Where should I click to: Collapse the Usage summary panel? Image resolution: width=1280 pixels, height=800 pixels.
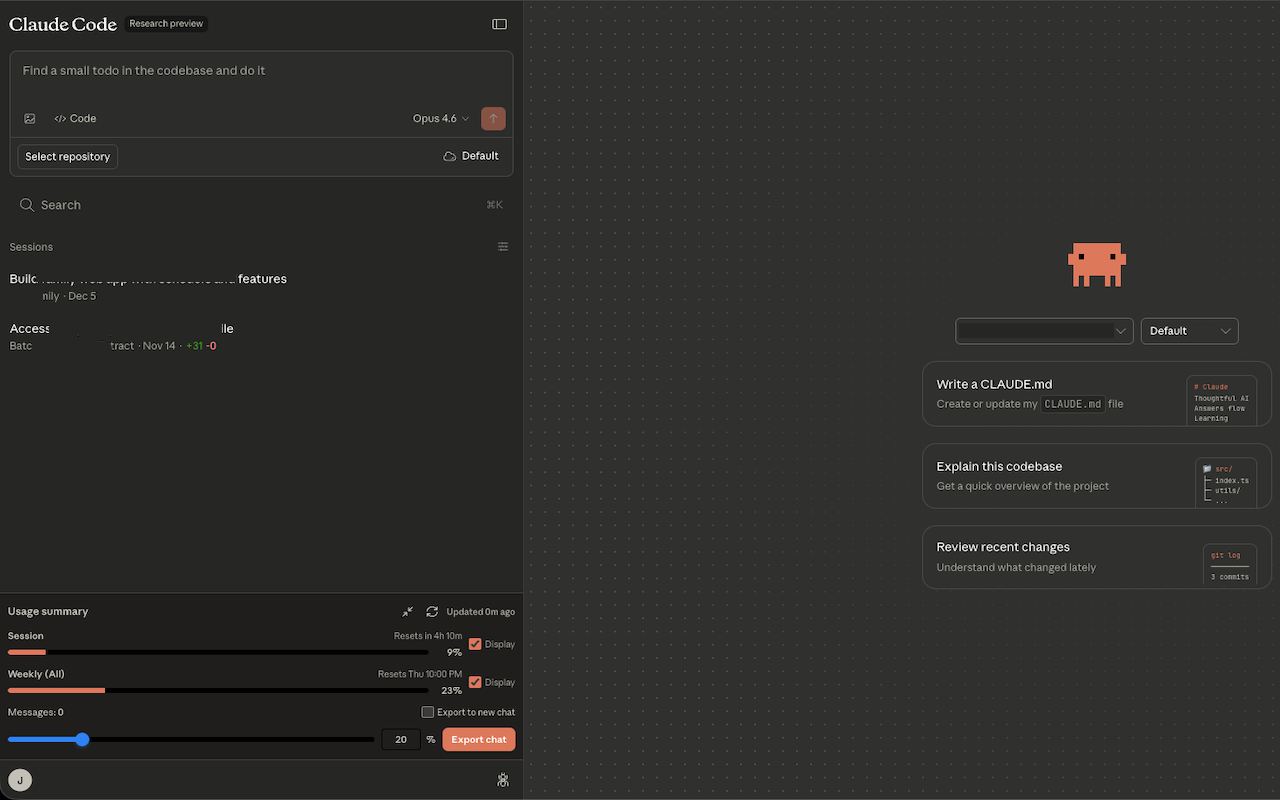coord(407,611)
